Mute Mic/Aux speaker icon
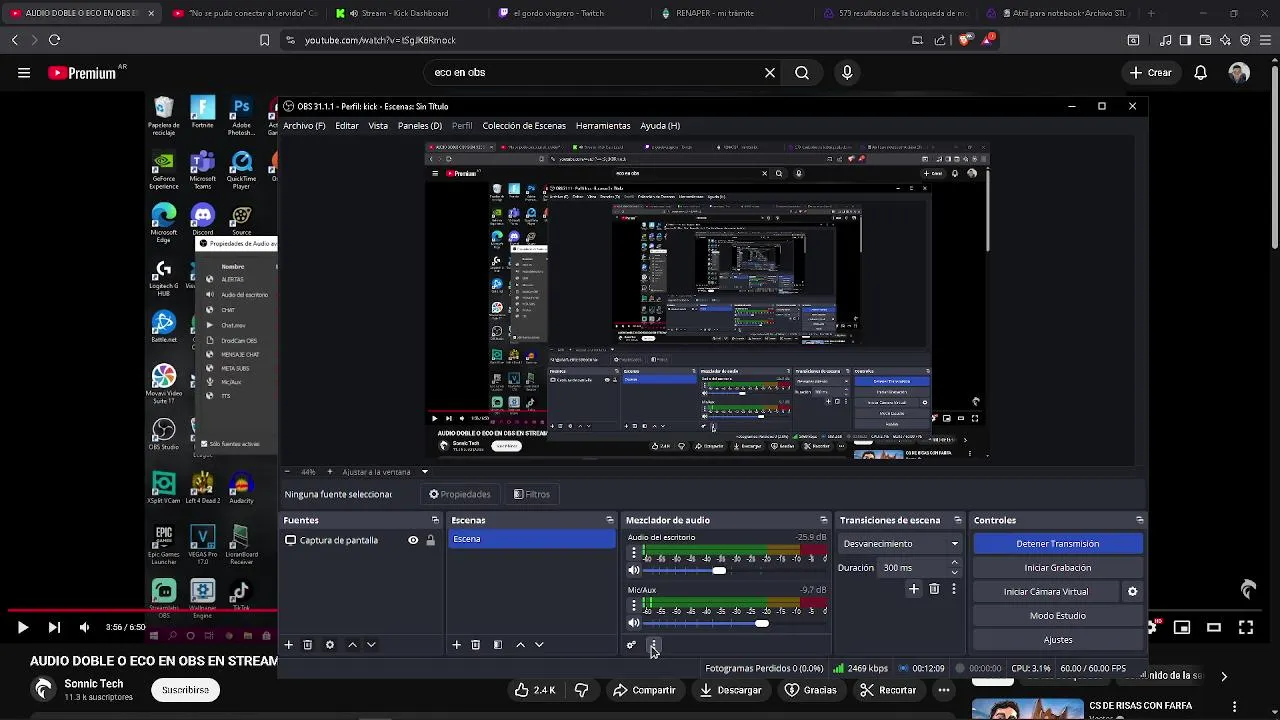The width and height of the screenshot is (1280, 720). tap(634, 623)
